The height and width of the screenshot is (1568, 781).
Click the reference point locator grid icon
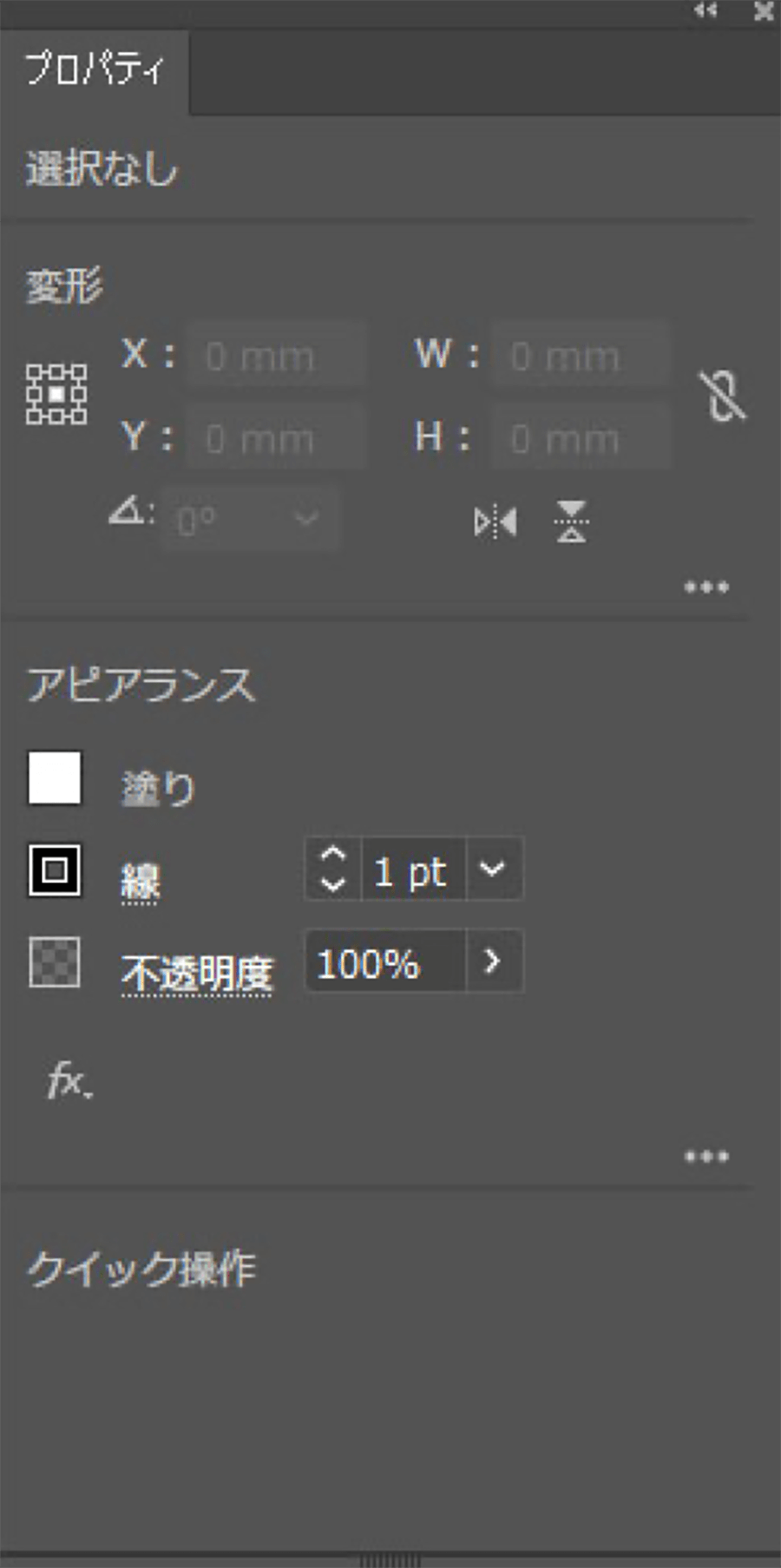[x=56, y=394]
